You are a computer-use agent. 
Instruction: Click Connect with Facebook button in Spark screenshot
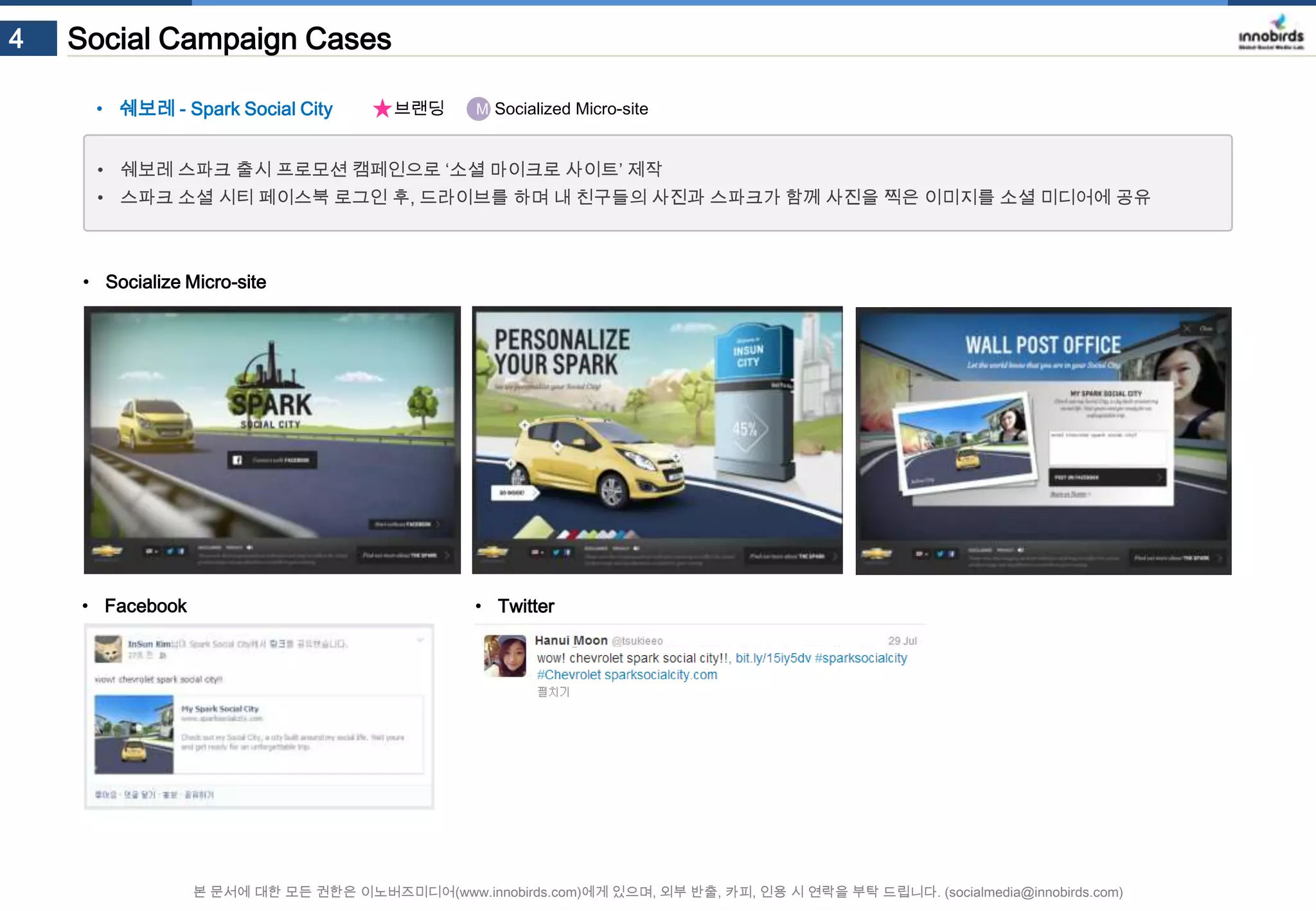[x=272, y=460]
